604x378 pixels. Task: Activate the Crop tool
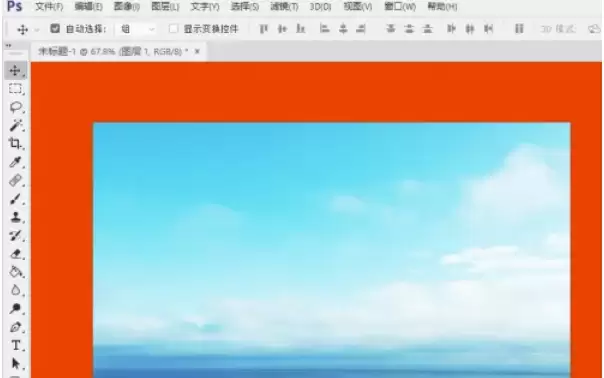15,143
